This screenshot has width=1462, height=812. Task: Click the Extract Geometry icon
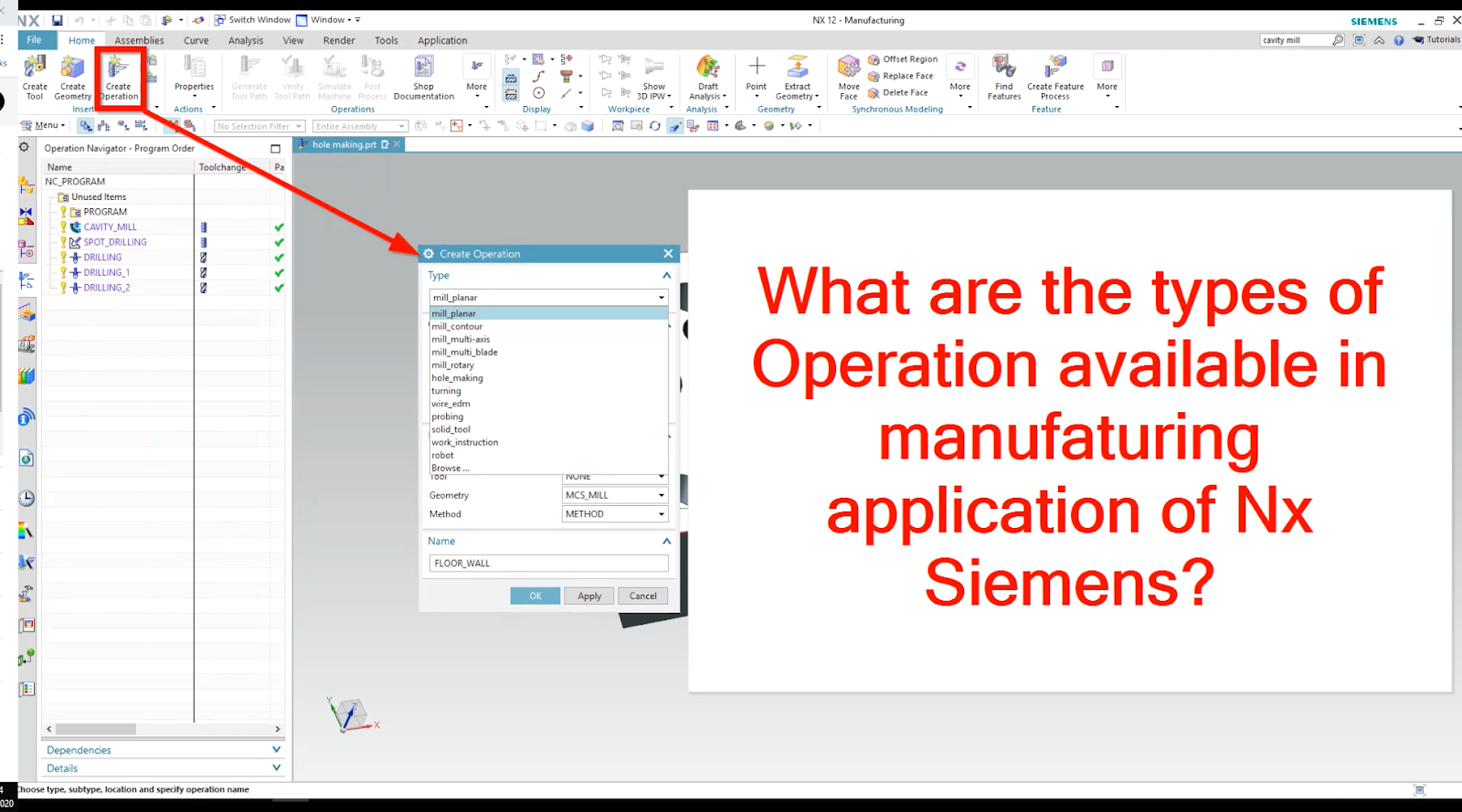click(x=797, y=77)
